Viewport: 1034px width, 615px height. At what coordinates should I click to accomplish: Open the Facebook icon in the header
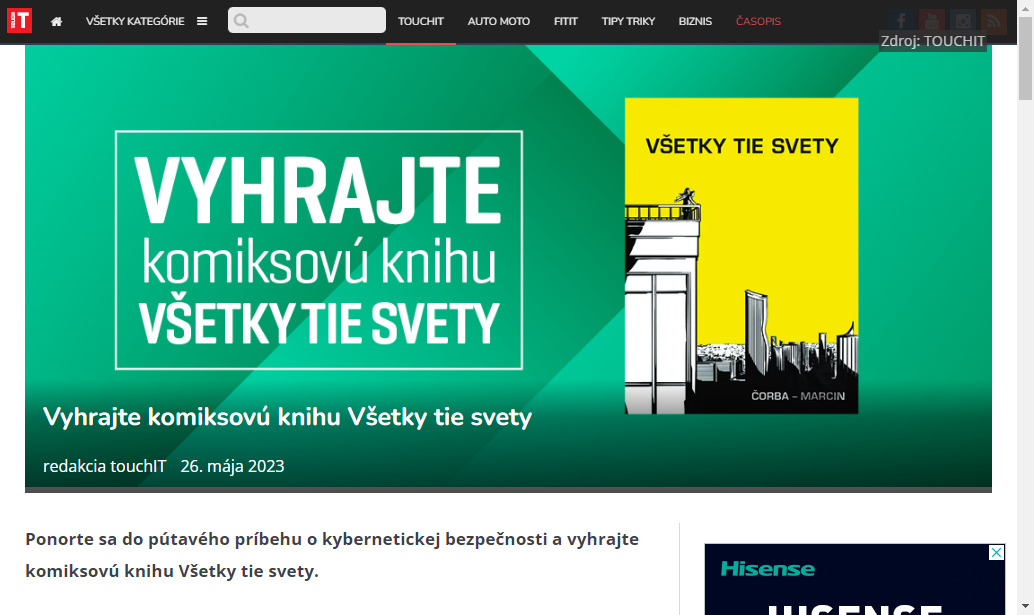(901, 21)
